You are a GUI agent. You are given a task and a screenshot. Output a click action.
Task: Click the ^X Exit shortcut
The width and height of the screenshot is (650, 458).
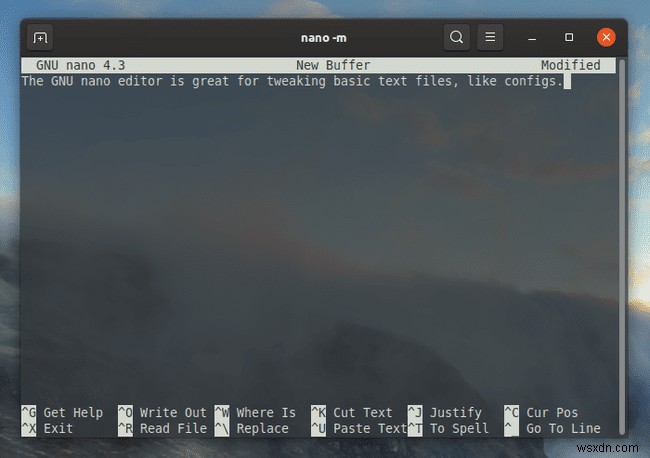[x=47, y=428]
